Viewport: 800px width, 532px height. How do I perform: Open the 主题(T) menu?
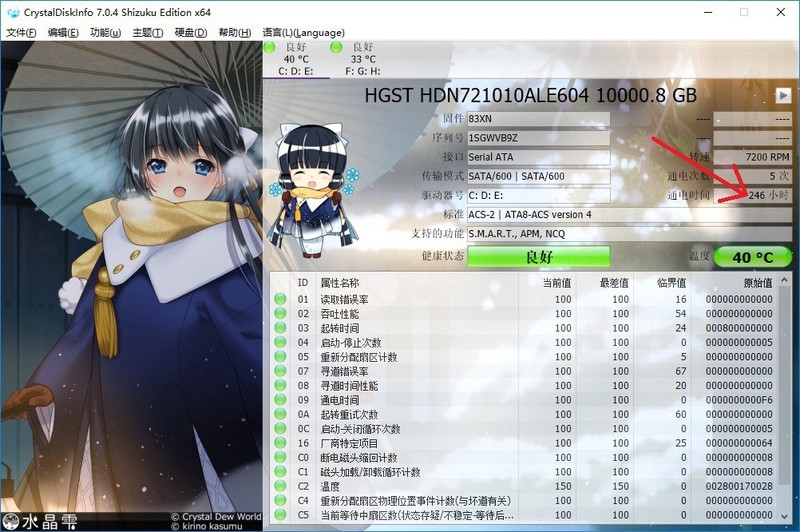click(x=148, y=33)
